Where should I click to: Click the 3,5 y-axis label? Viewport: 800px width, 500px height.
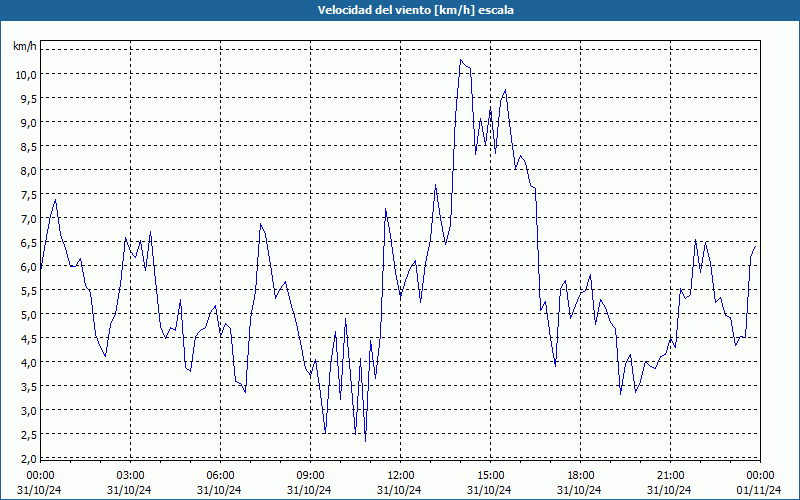point(29,386)
